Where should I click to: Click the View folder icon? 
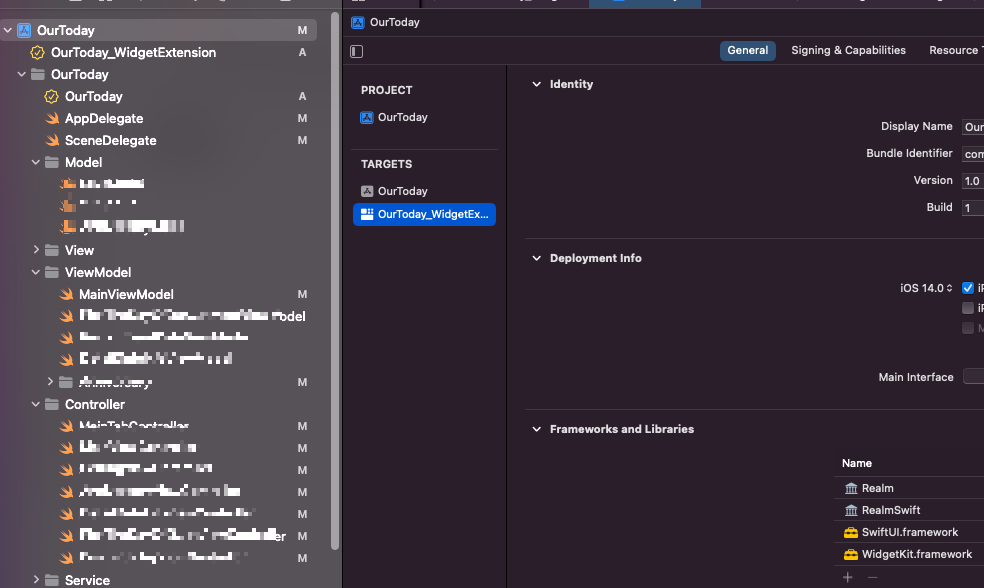click(x=52, y=250)
